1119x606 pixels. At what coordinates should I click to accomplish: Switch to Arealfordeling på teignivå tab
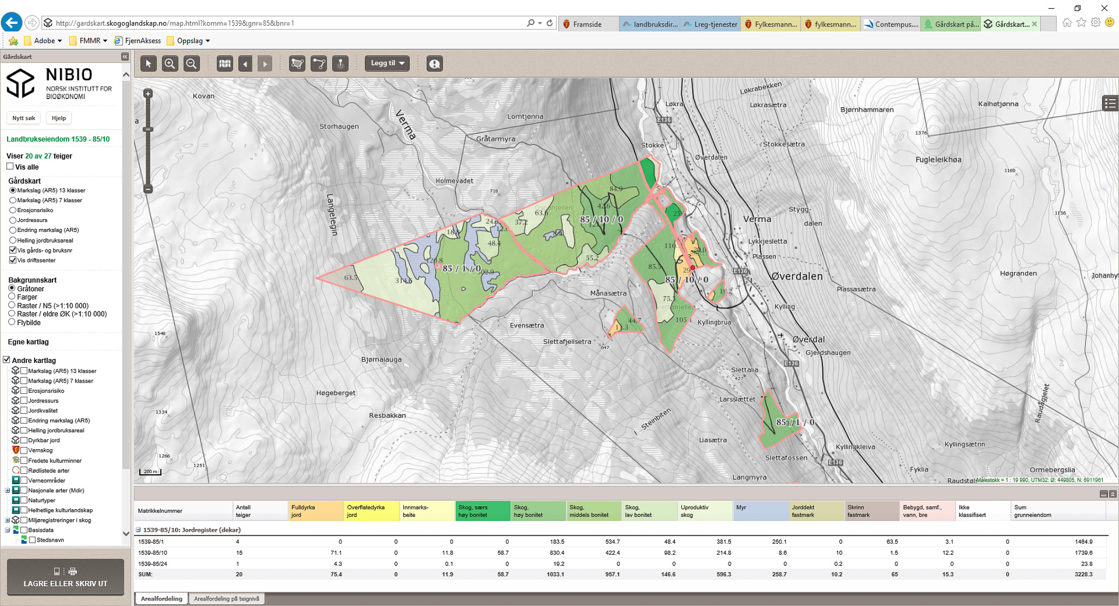point(226,599)
